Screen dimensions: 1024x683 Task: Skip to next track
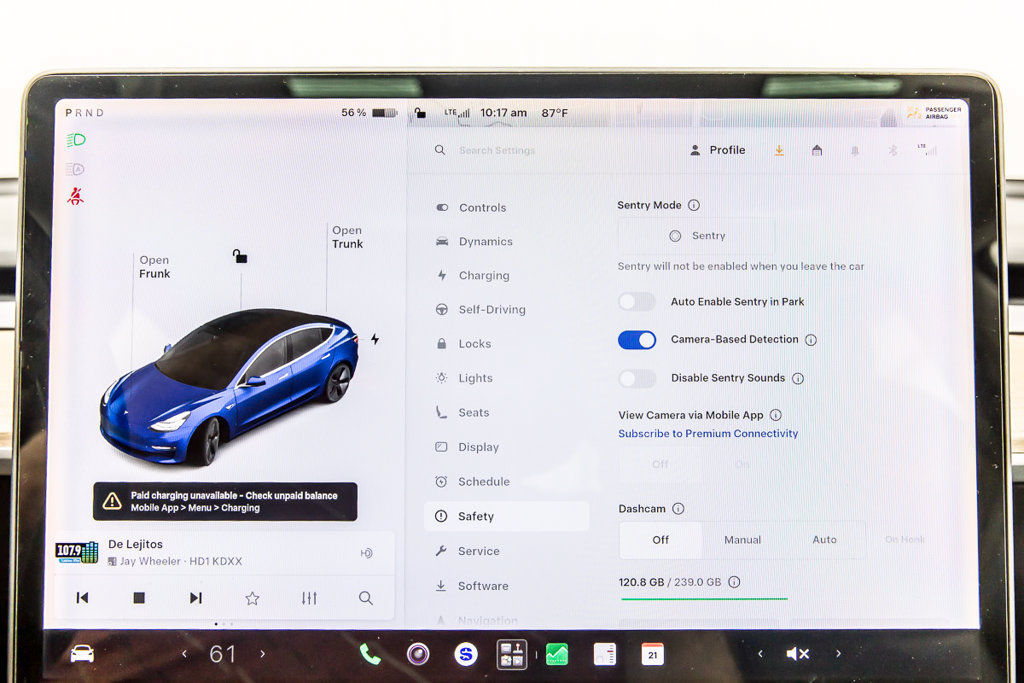point(196,598)
